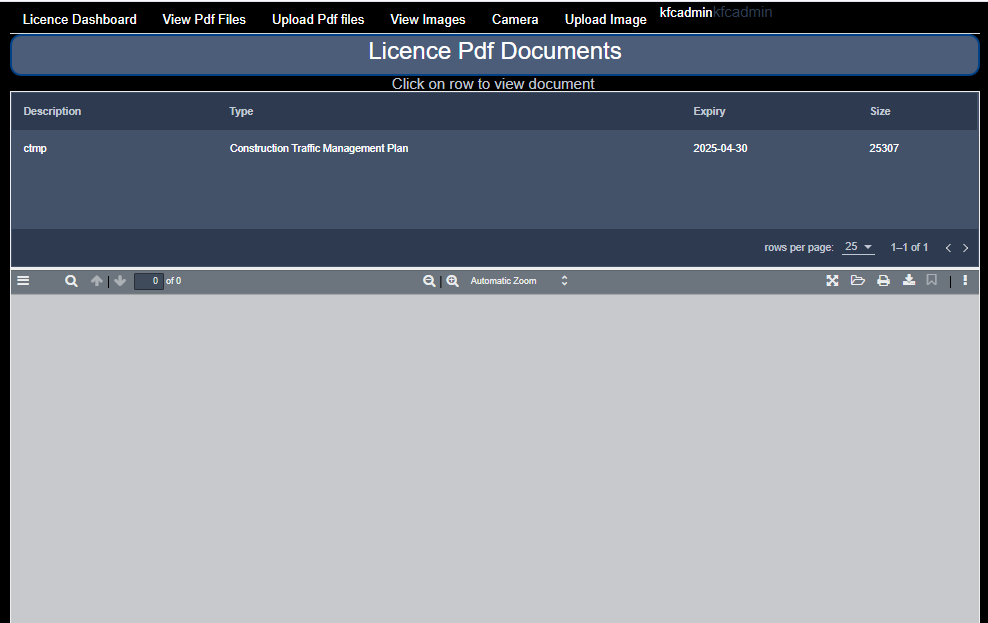Switch to the Camera section

[x=515, y=18]
